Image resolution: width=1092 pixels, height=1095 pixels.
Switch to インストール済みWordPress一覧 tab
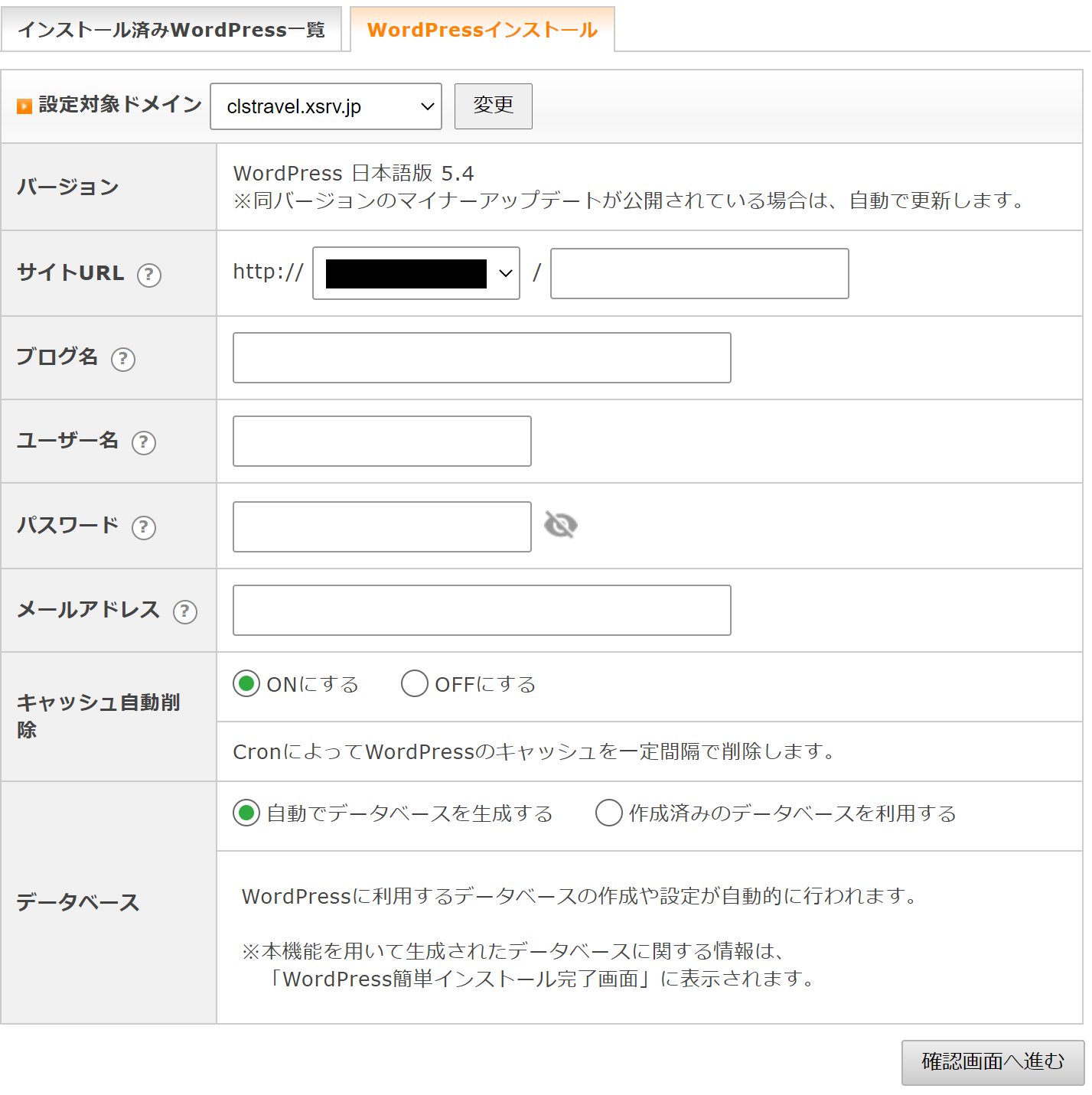[x=171, y=30]
